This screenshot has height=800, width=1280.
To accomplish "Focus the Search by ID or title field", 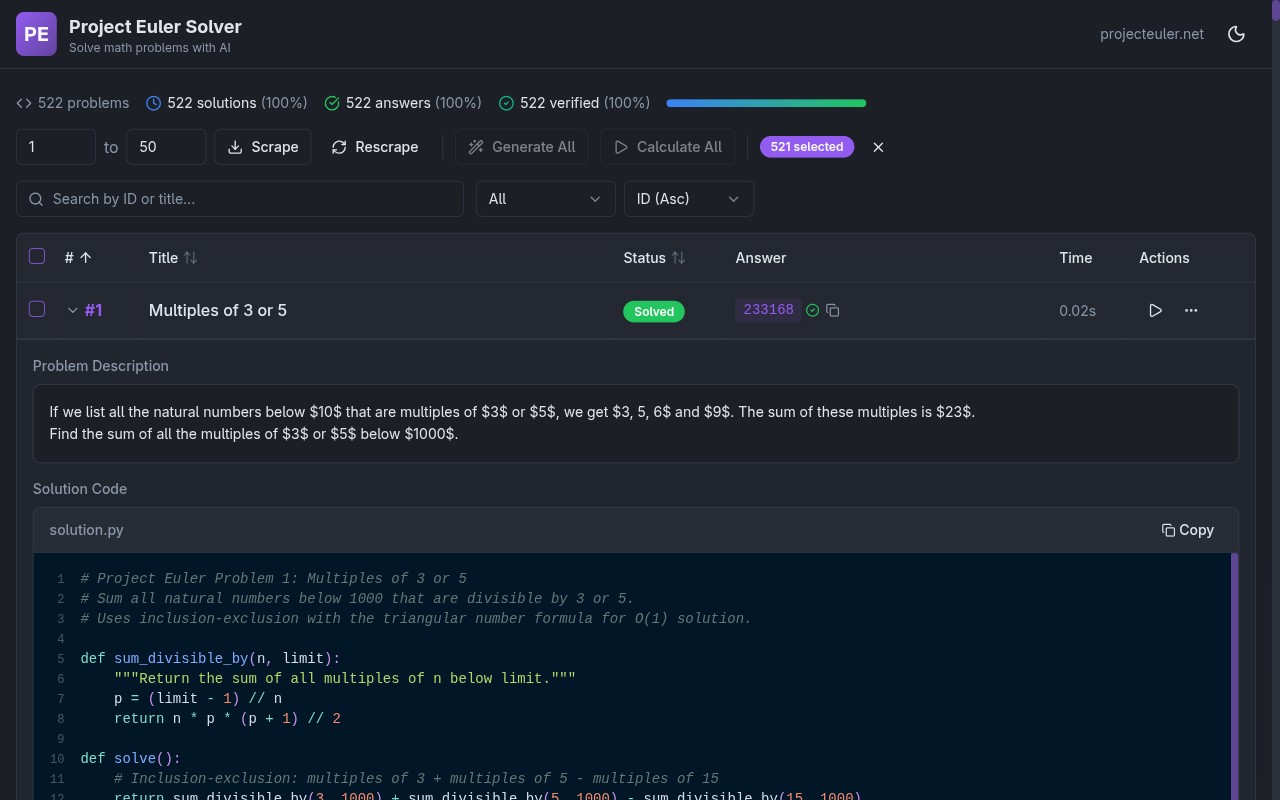I will click(x=240, y=199).
